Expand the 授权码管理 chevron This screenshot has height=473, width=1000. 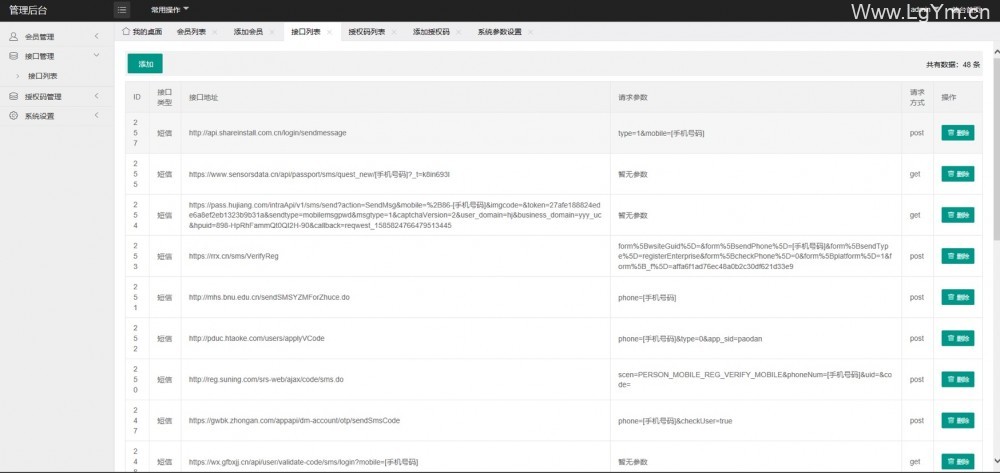[x=96, y=96]
